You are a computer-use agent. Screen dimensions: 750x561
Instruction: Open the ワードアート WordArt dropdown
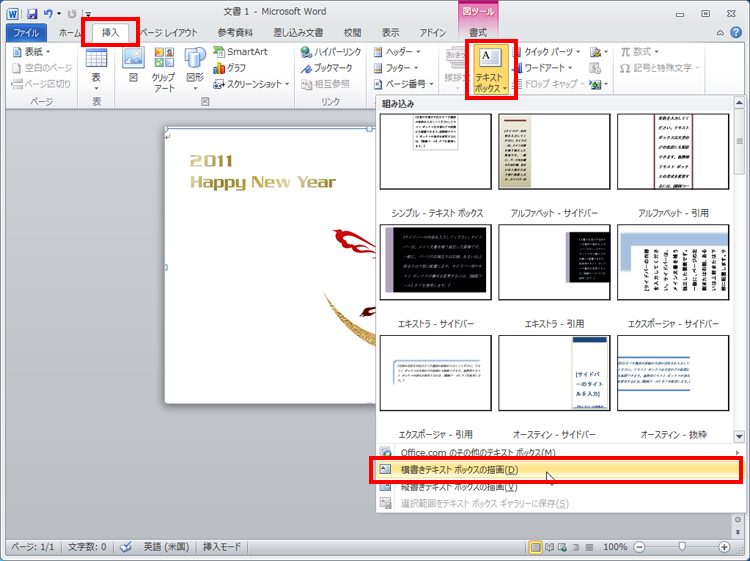542,68
